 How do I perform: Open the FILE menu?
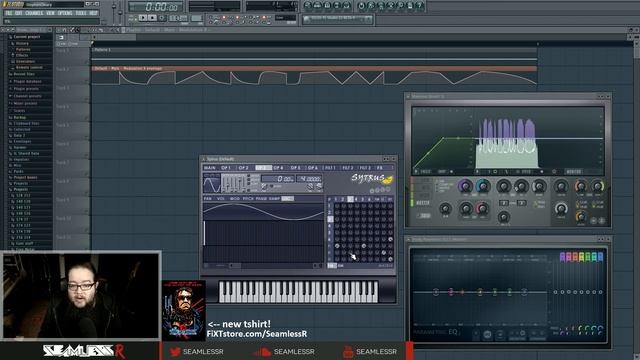pyautogui.click(x=9, y=13)
